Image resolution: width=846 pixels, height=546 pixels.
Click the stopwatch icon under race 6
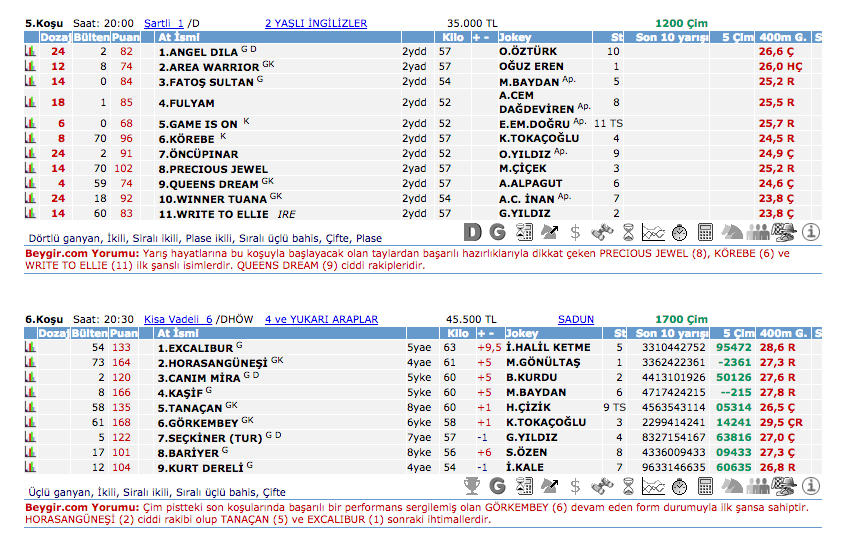pyautogui.click(x=679, y=486)
